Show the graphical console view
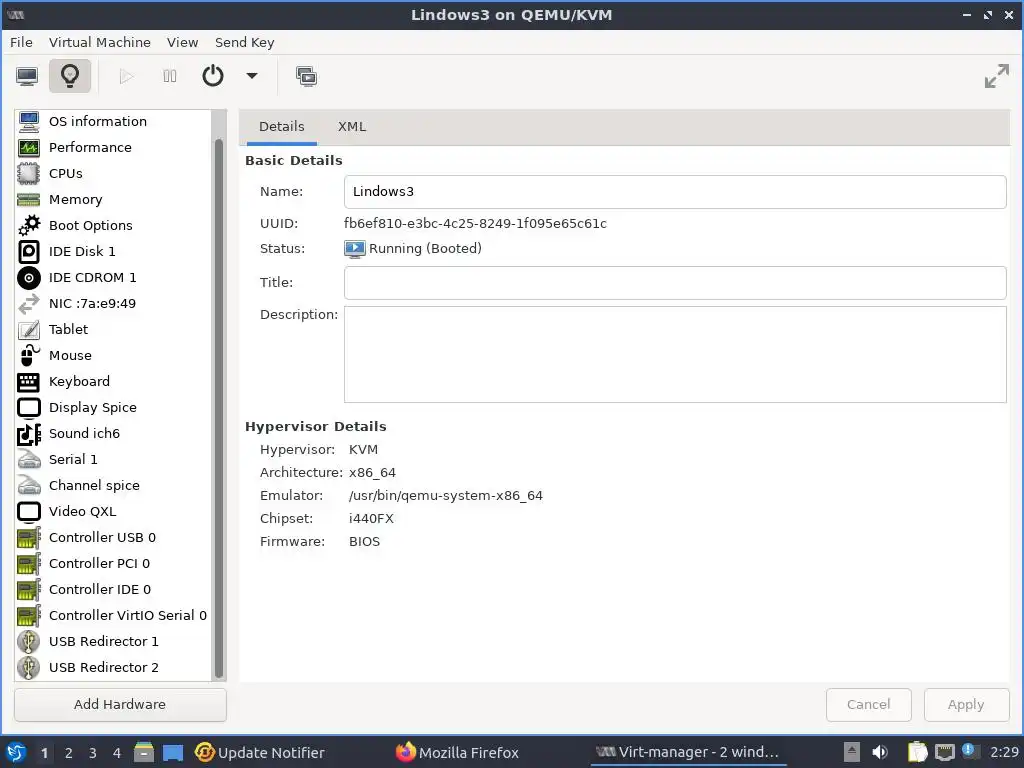 pos(27,76)
